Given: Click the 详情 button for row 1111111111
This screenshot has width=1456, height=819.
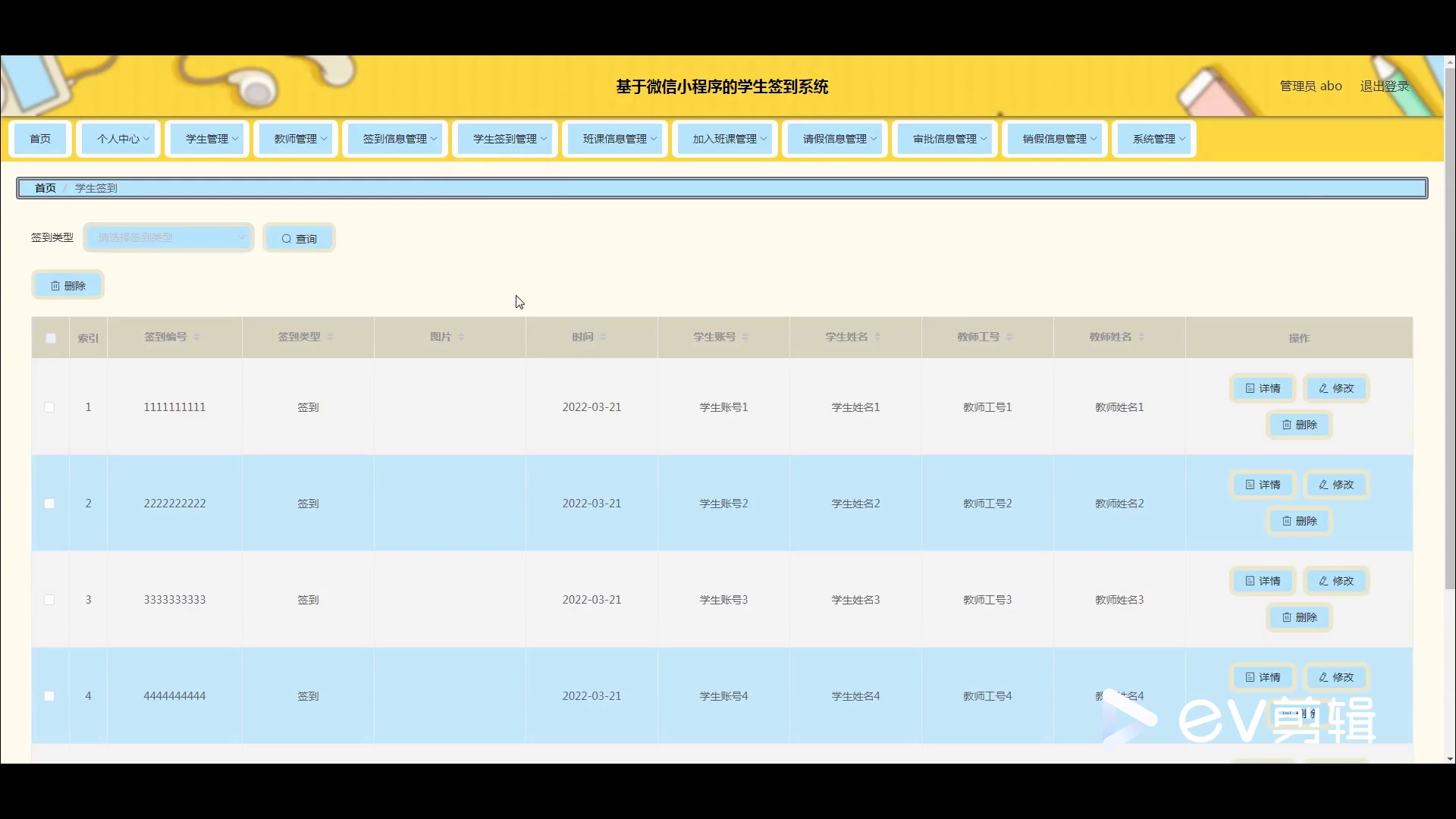Looking at the screenshot, I should (1263, 388).
